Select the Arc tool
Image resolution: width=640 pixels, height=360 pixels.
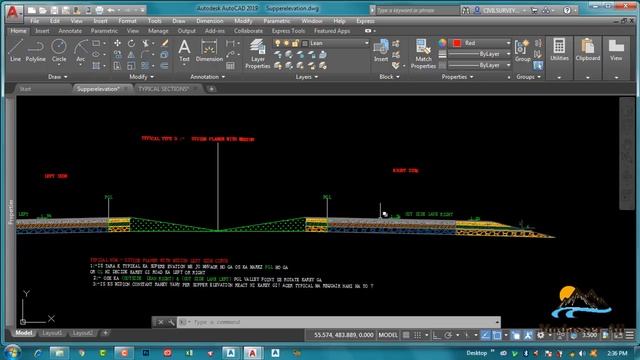(81, 51)
